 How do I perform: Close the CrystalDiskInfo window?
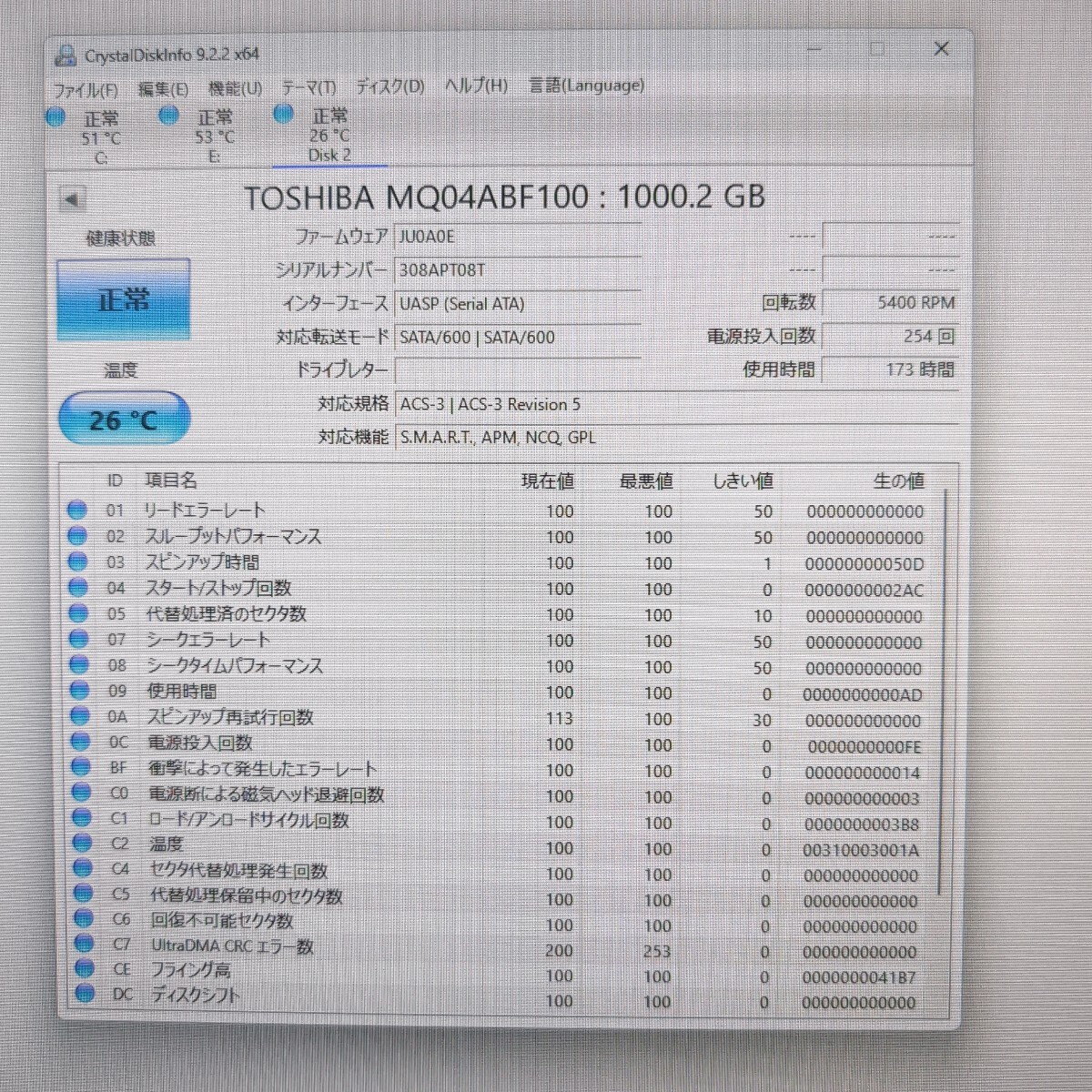coord(942,48)
